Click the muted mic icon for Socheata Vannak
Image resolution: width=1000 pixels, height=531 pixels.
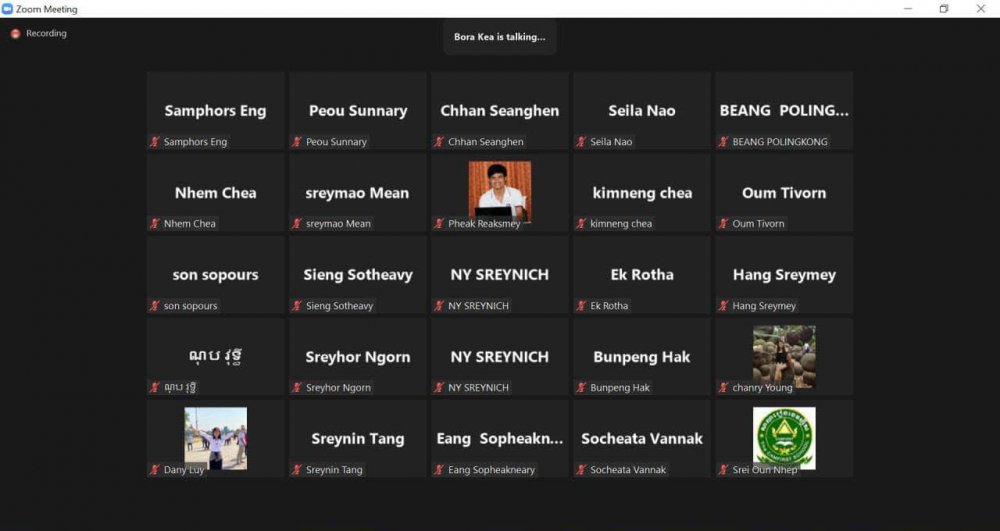click(581, 470)
